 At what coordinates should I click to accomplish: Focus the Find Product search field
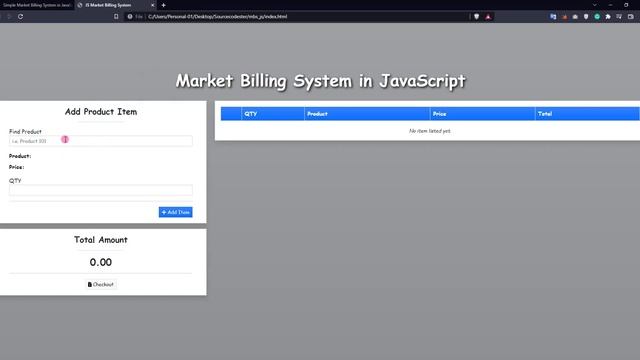[x=100, y=141]
